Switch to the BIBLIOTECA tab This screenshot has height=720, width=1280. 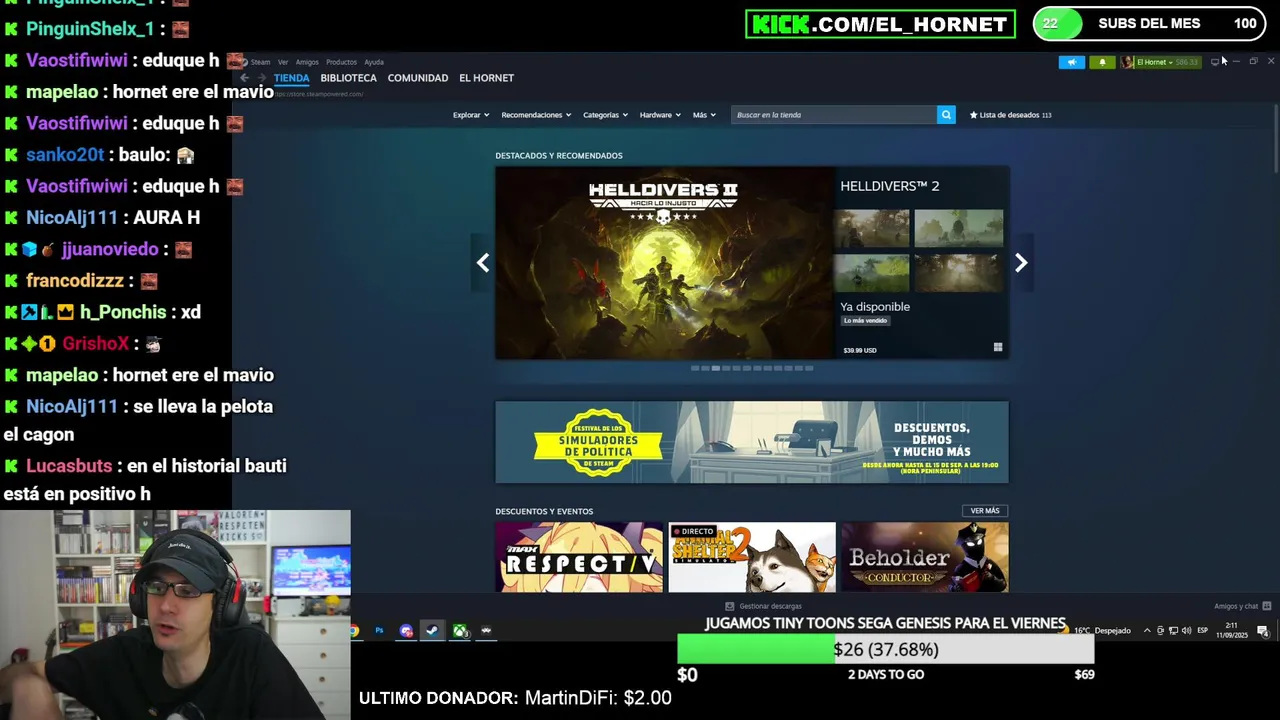(x=348, y=78)
